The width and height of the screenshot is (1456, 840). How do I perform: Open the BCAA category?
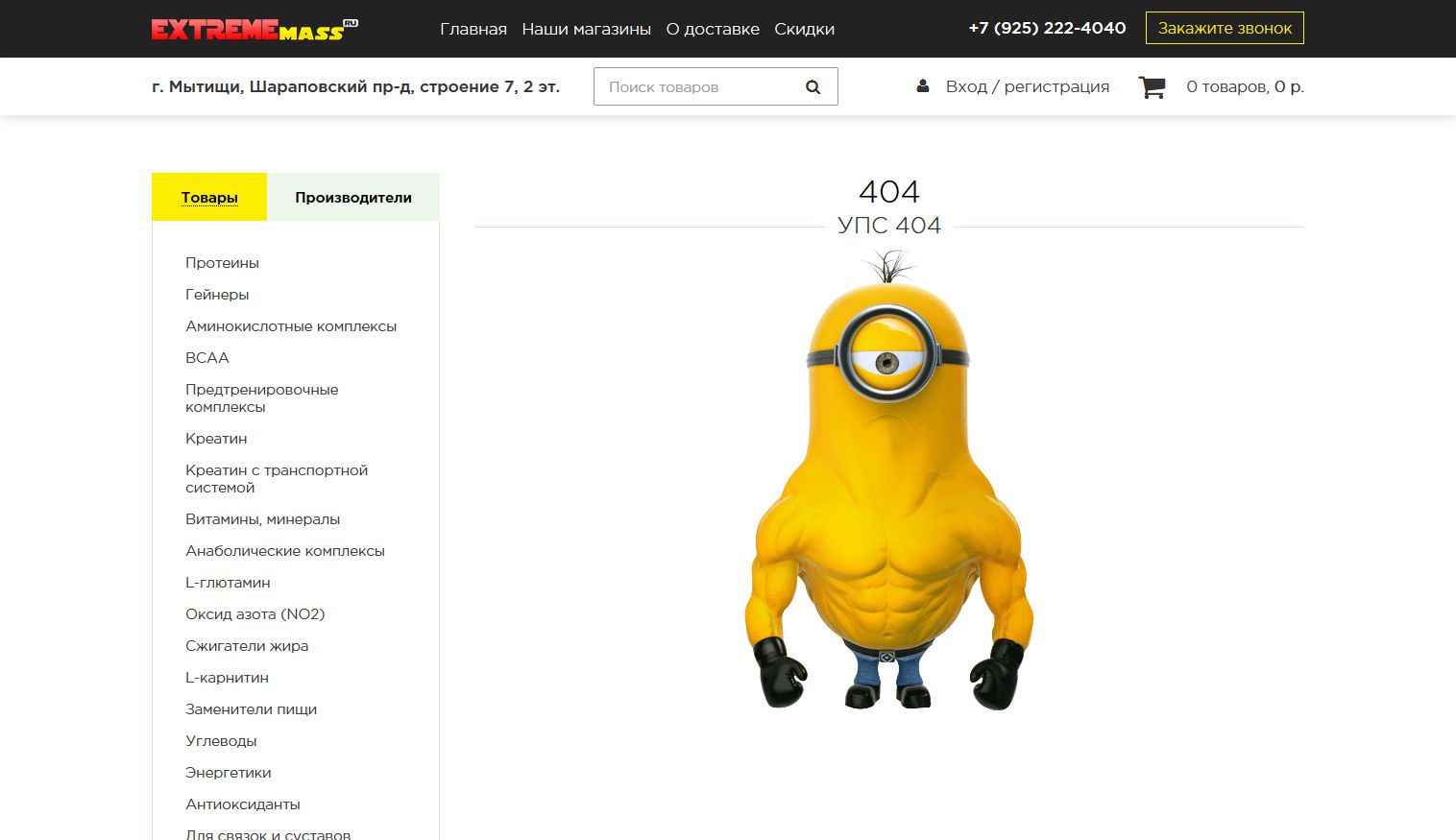coord(207,357)
